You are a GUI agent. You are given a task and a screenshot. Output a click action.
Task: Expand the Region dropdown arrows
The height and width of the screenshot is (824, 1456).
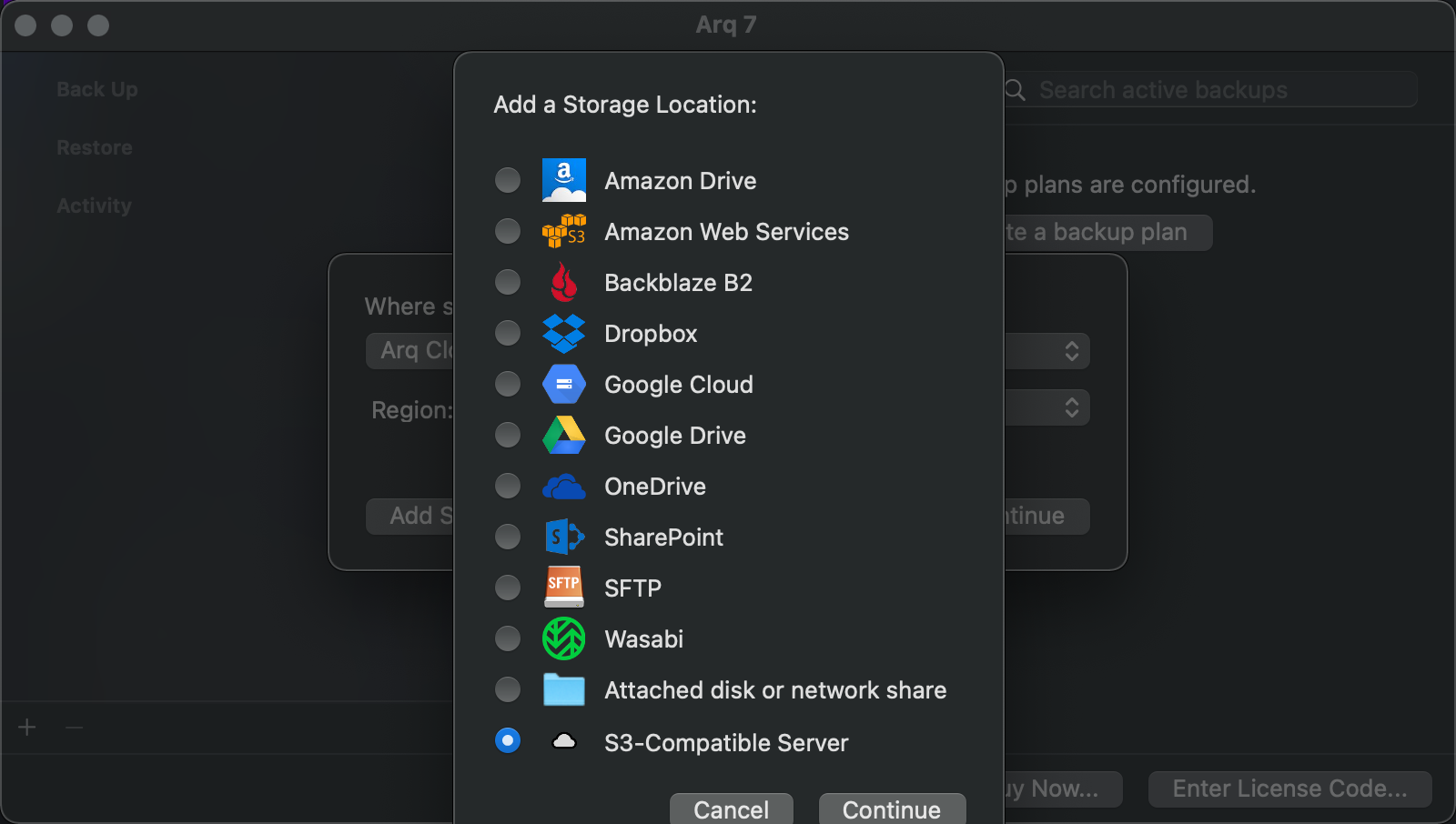click(x=1071, y=407)
